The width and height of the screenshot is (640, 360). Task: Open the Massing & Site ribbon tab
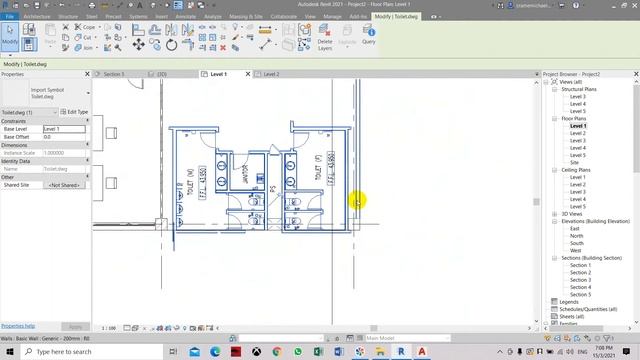246,16
